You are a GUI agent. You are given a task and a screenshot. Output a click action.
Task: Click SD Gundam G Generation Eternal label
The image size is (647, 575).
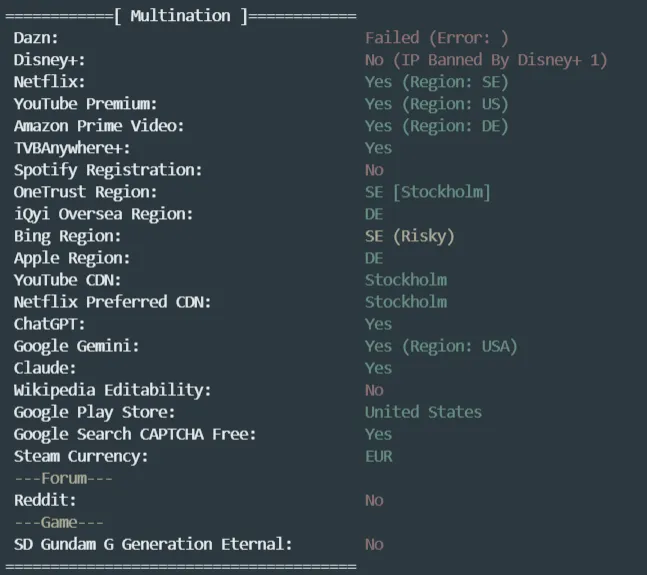click(x=153, y=544)
